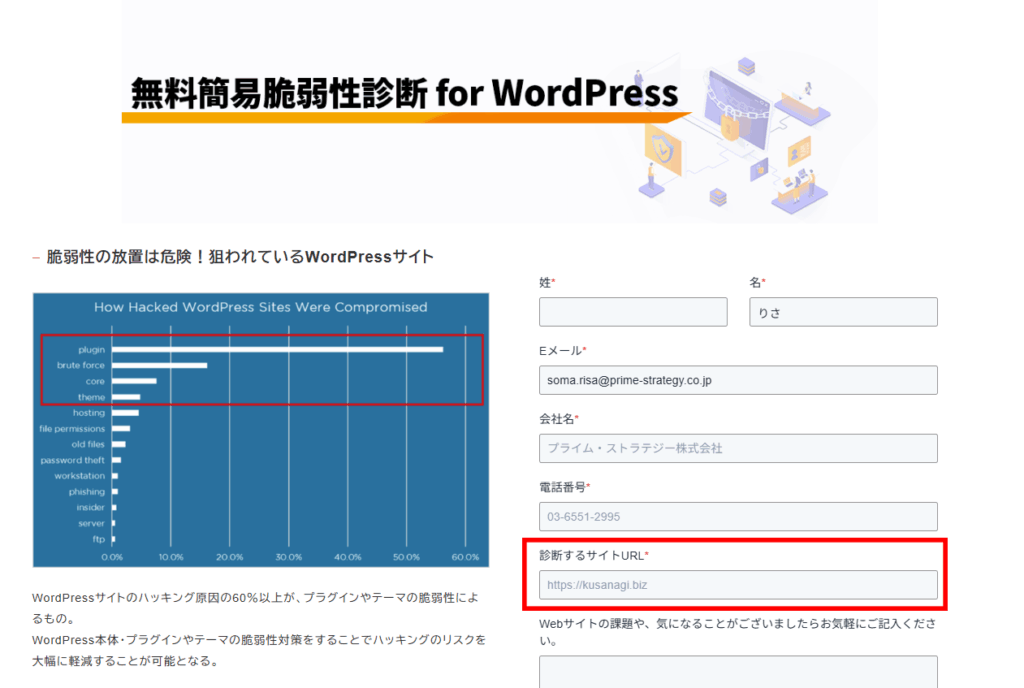Click the paragraph starting WordPress本体・プラグインやテーマ
This screenshot has height=688, width=1024.
coord(259,650)
